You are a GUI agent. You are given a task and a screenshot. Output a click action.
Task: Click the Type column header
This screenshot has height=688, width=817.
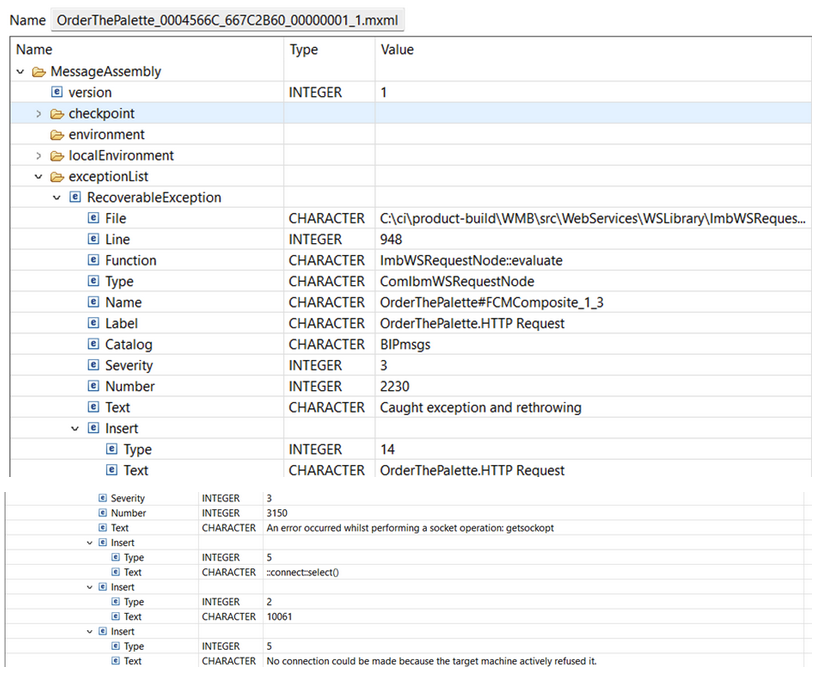click(304, 50)
